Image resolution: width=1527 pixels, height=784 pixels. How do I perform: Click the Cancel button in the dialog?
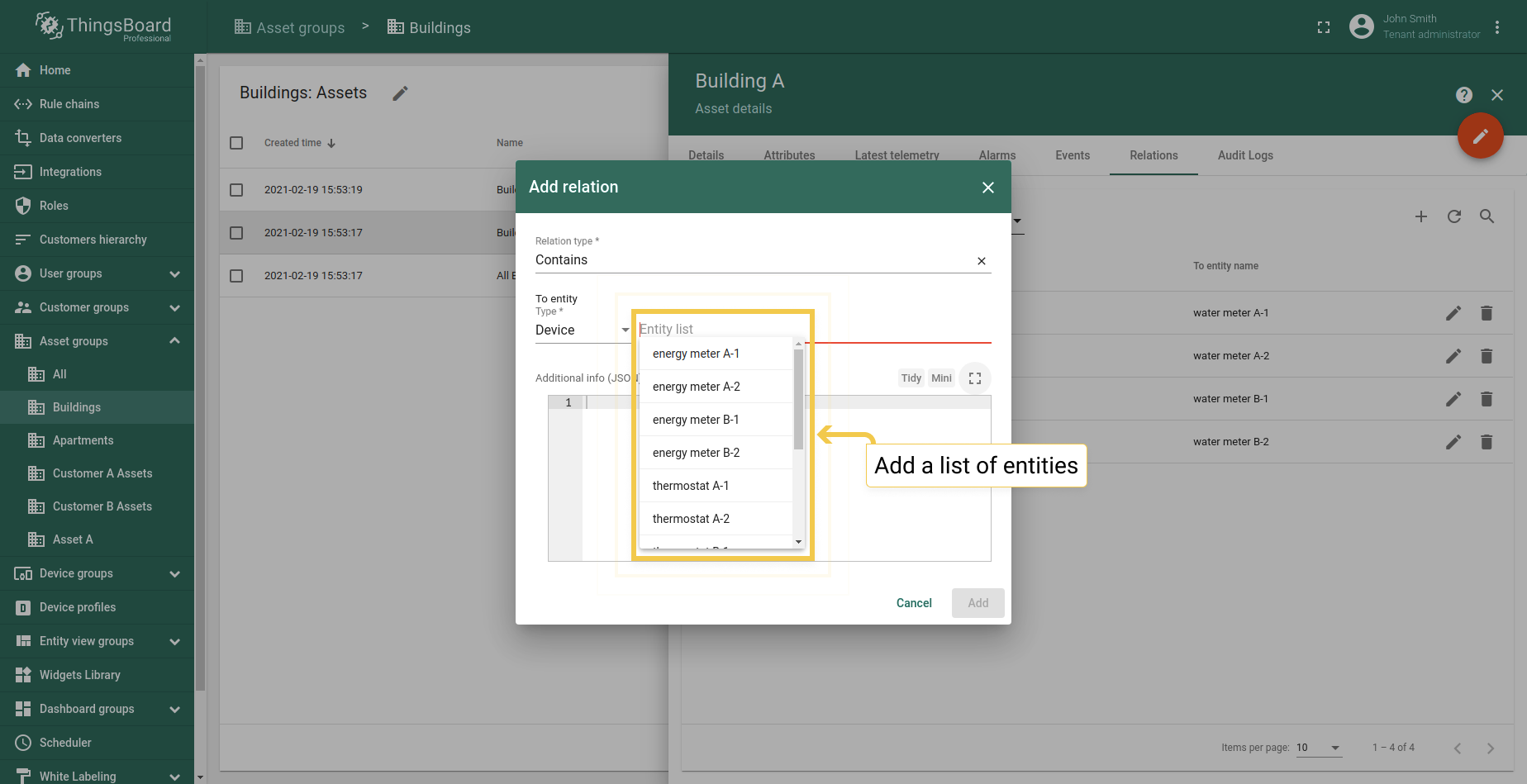pos(913,603)
